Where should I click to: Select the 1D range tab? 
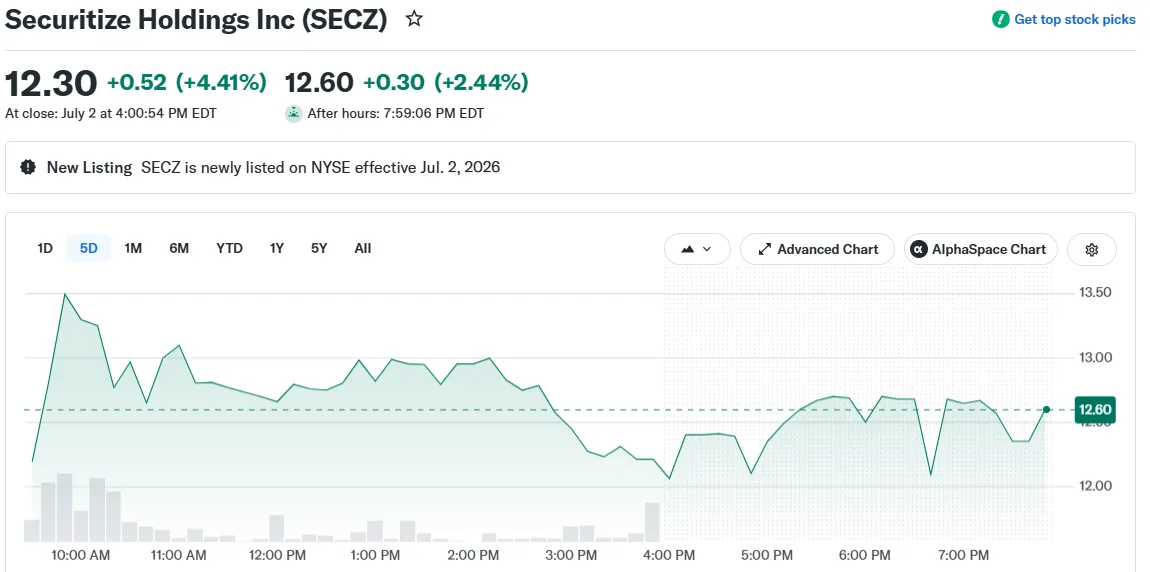[x=45, y=249]
